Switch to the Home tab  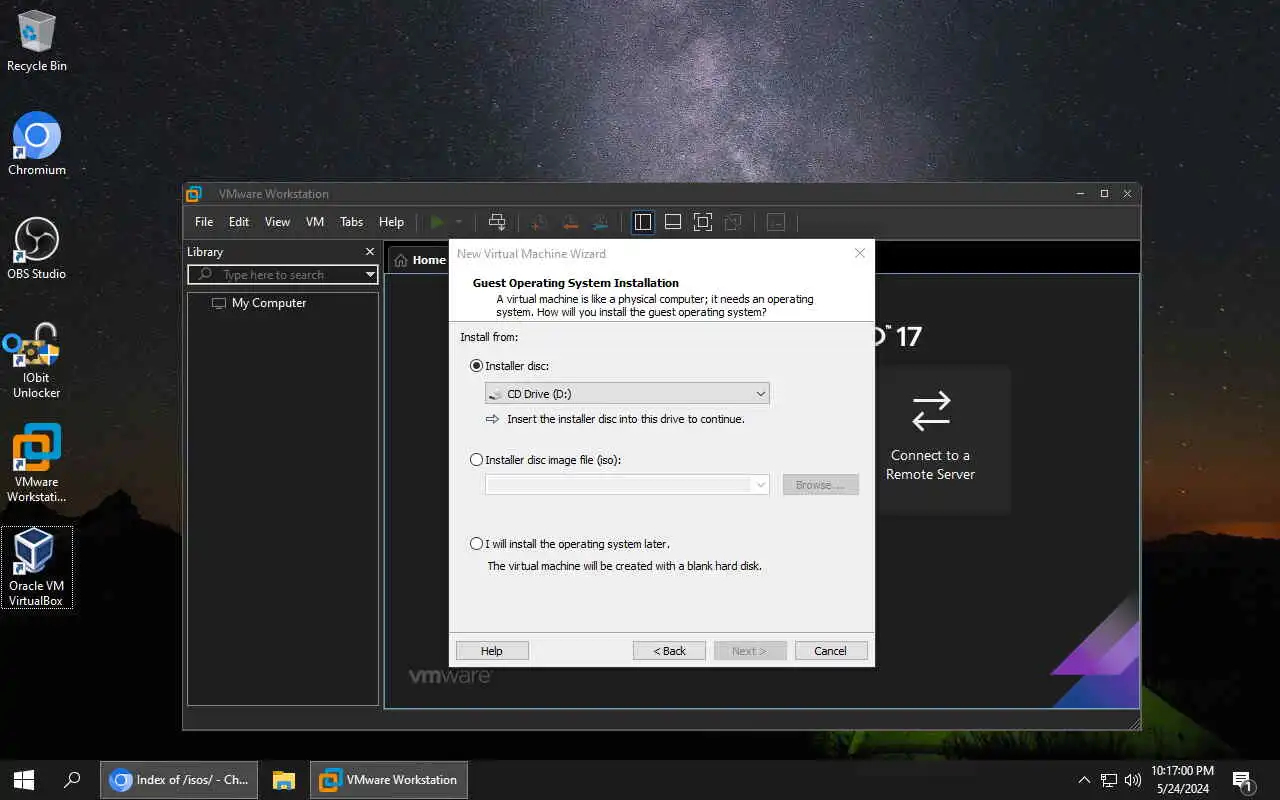[x=418, y=260]
